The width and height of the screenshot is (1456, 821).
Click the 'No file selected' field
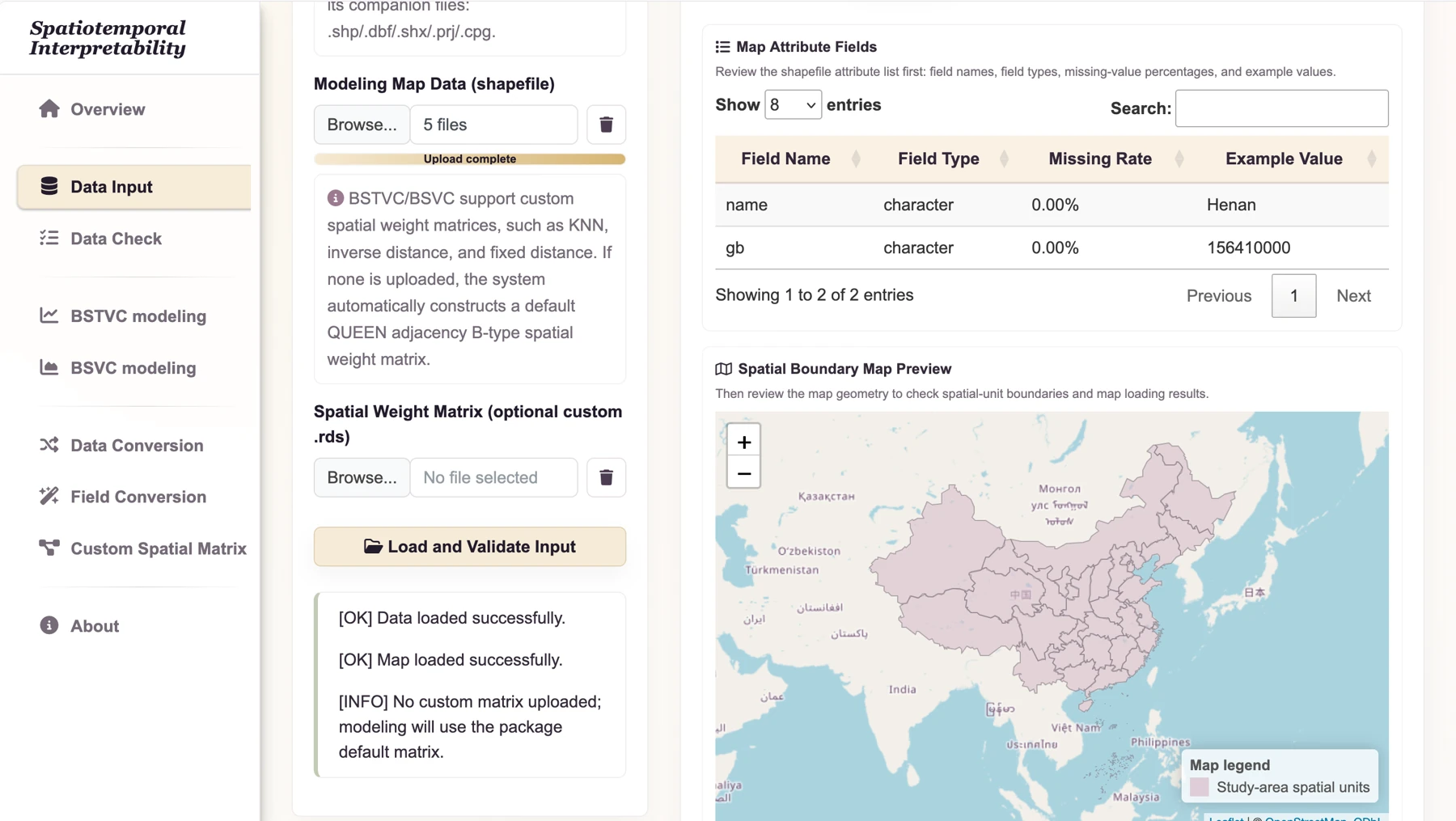point(494,477)
